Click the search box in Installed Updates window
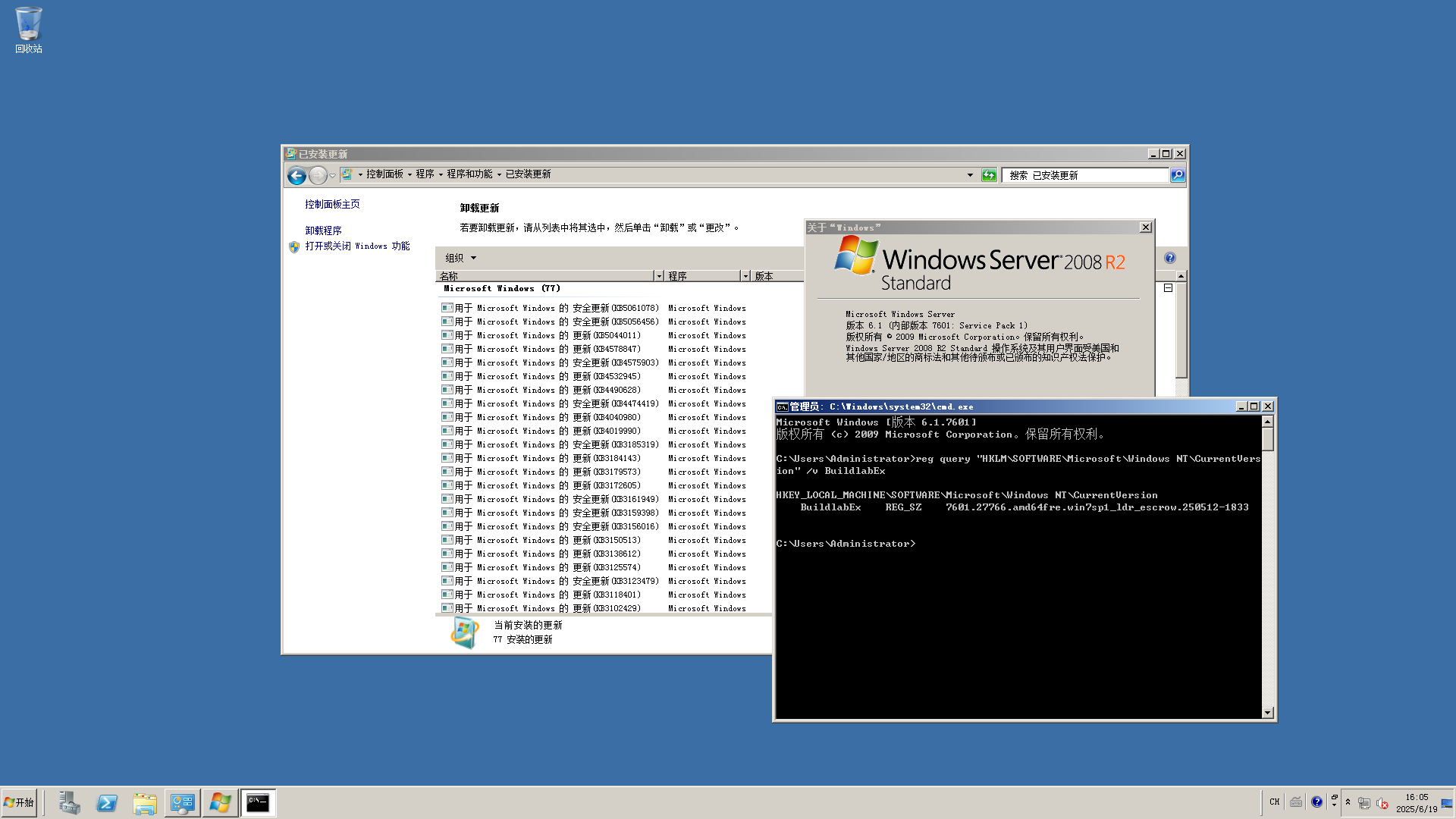 click(x=1085, y=175)
